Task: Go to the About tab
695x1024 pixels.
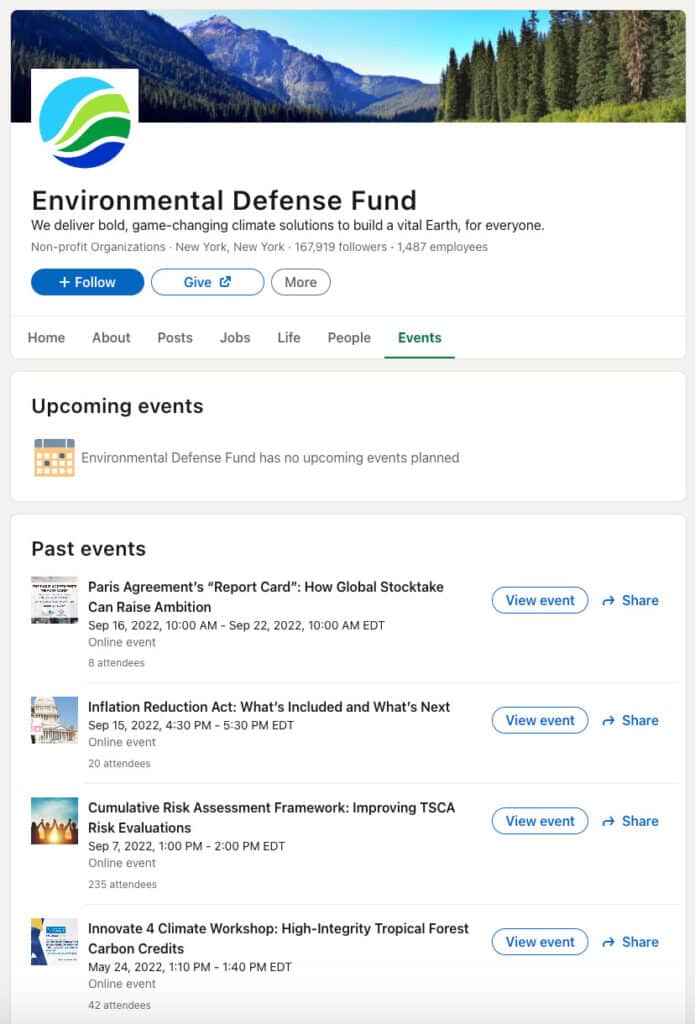Action: tap(111, 338)
